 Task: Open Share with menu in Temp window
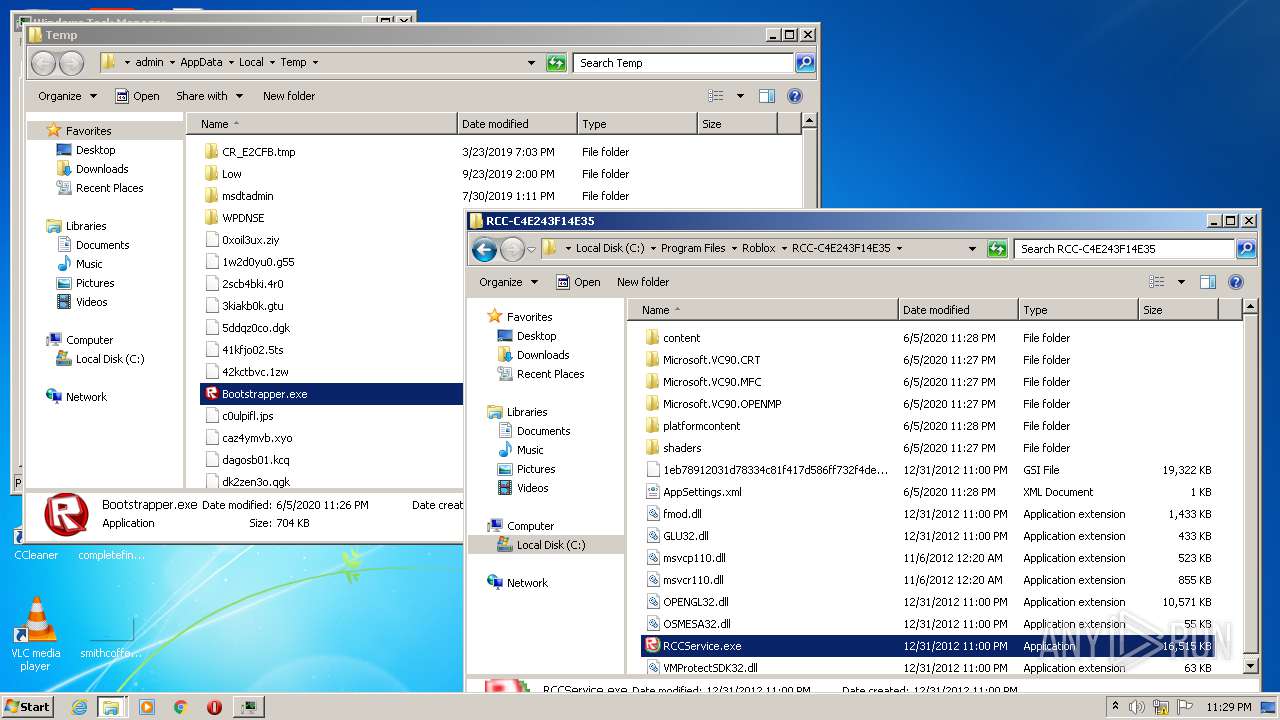tap(209, 96)
